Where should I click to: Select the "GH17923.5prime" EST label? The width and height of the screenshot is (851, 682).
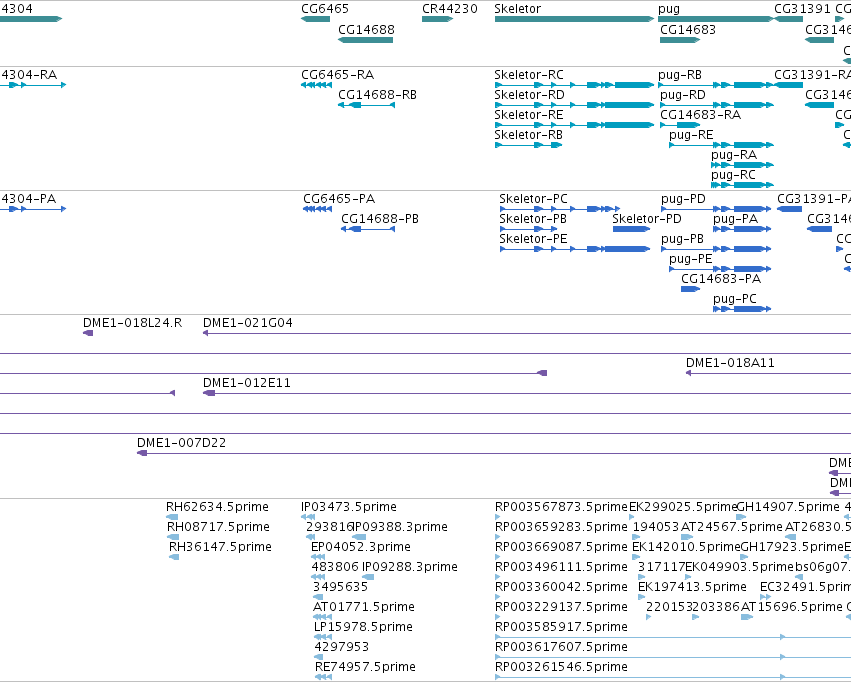[792, 547]
